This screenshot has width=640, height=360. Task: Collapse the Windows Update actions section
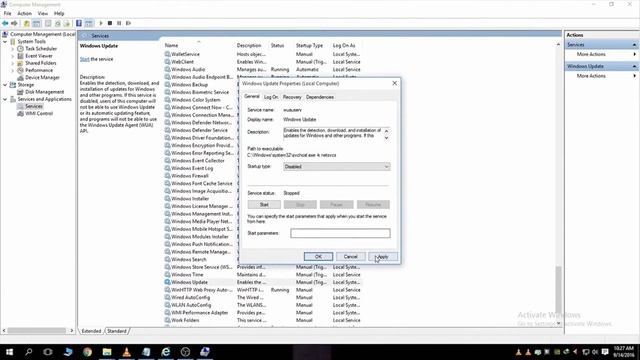click(x=634, y=66)
